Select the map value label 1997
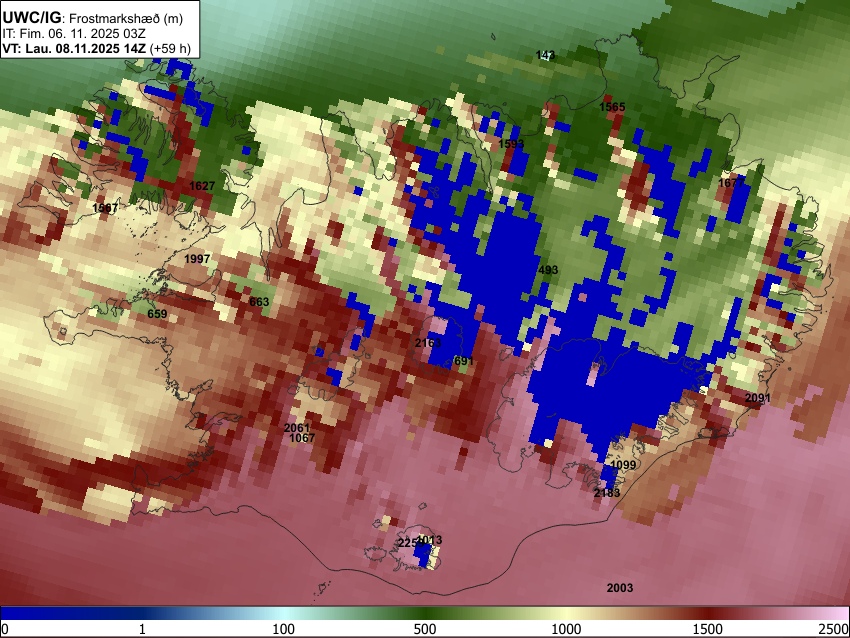The width and height of the screenshot is (850, 638). click(197, 259)
